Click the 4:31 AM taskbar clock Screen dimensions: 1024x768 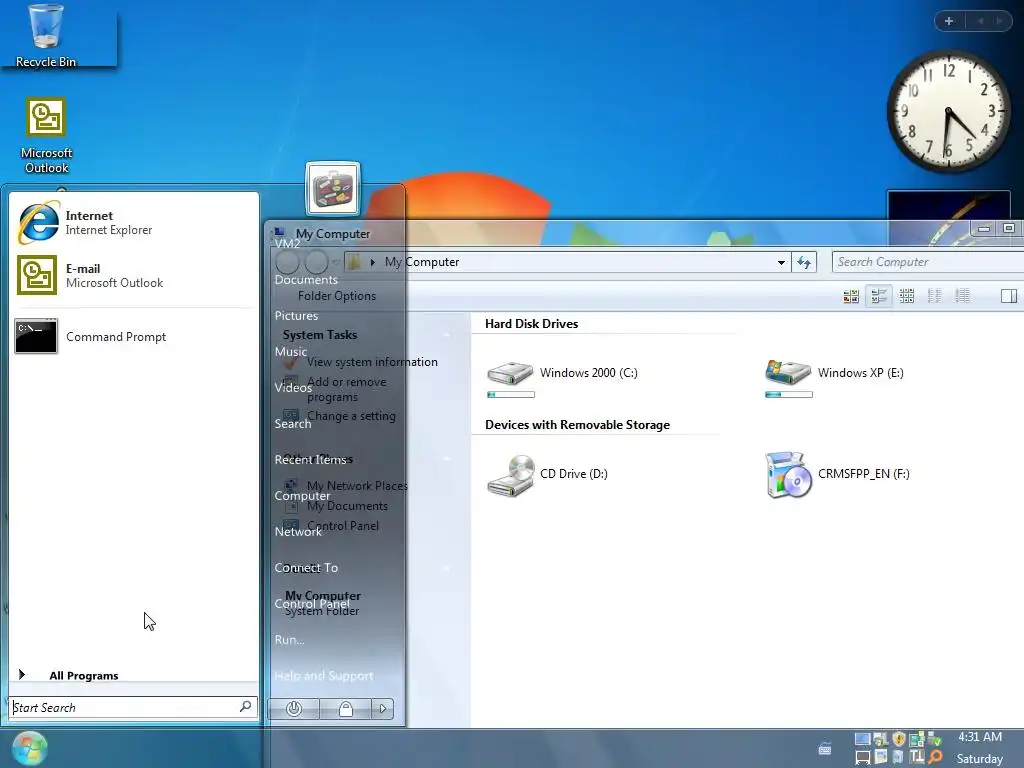pos(980,737)
